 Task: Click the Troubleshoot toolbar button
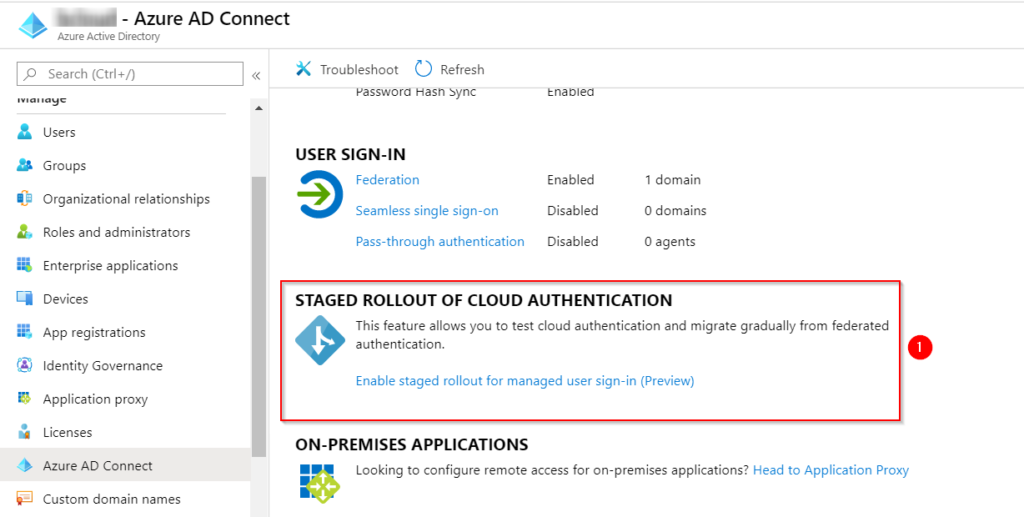coord(347,69)
